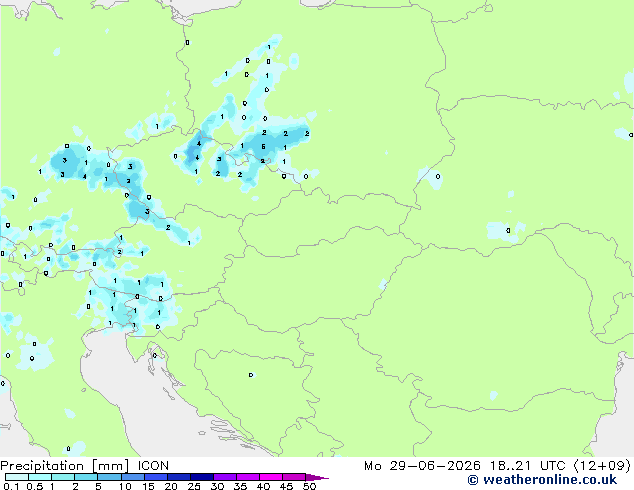
Task: Select the 30–35 mm purple legend swatch
Action: click(x=225, y=477)
